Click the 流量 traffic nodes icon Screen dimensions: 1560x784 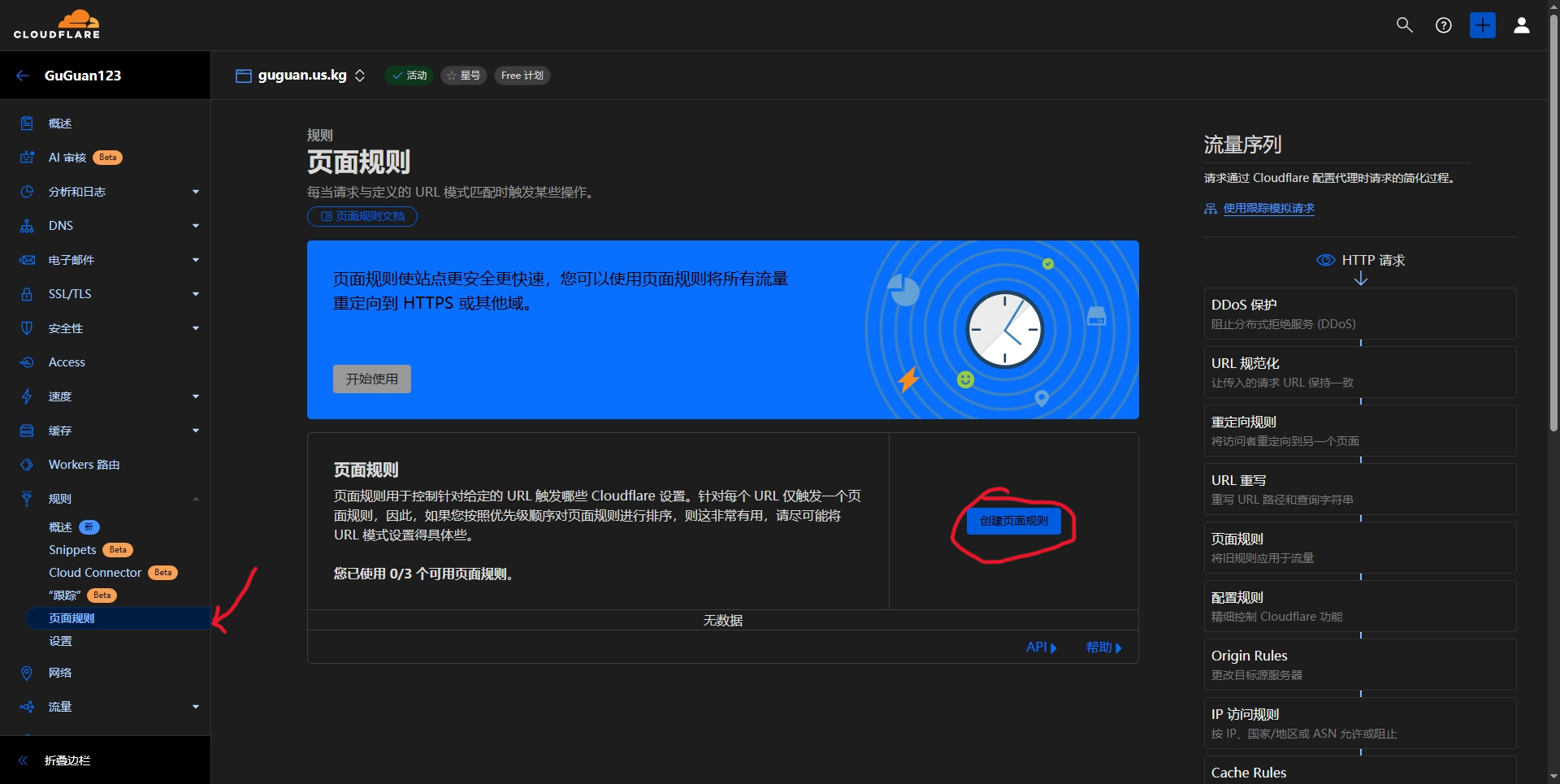point(27,707)
